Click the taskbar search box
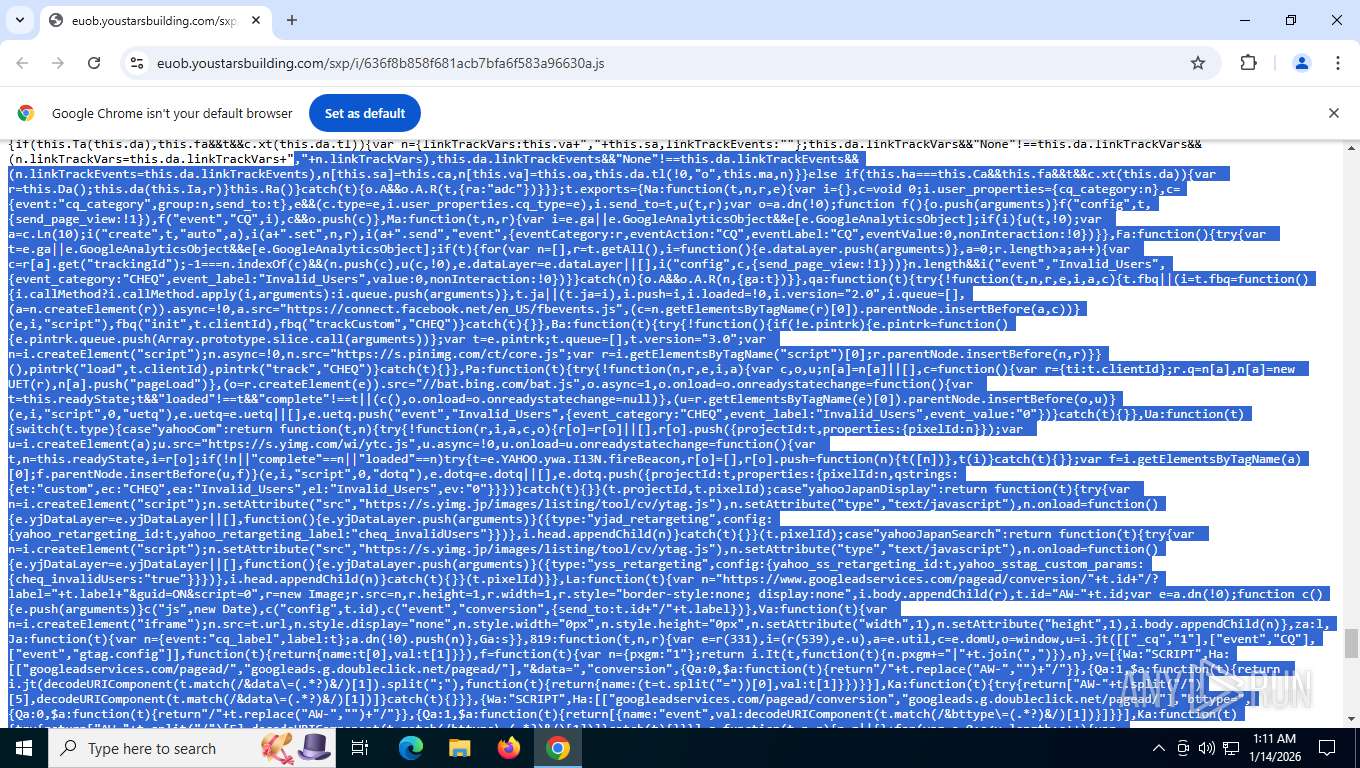 (192, 748)
